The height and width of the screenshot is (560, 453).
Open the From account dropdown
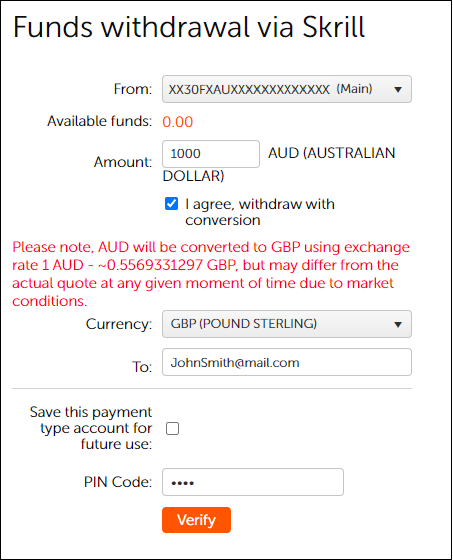point(287,89)
